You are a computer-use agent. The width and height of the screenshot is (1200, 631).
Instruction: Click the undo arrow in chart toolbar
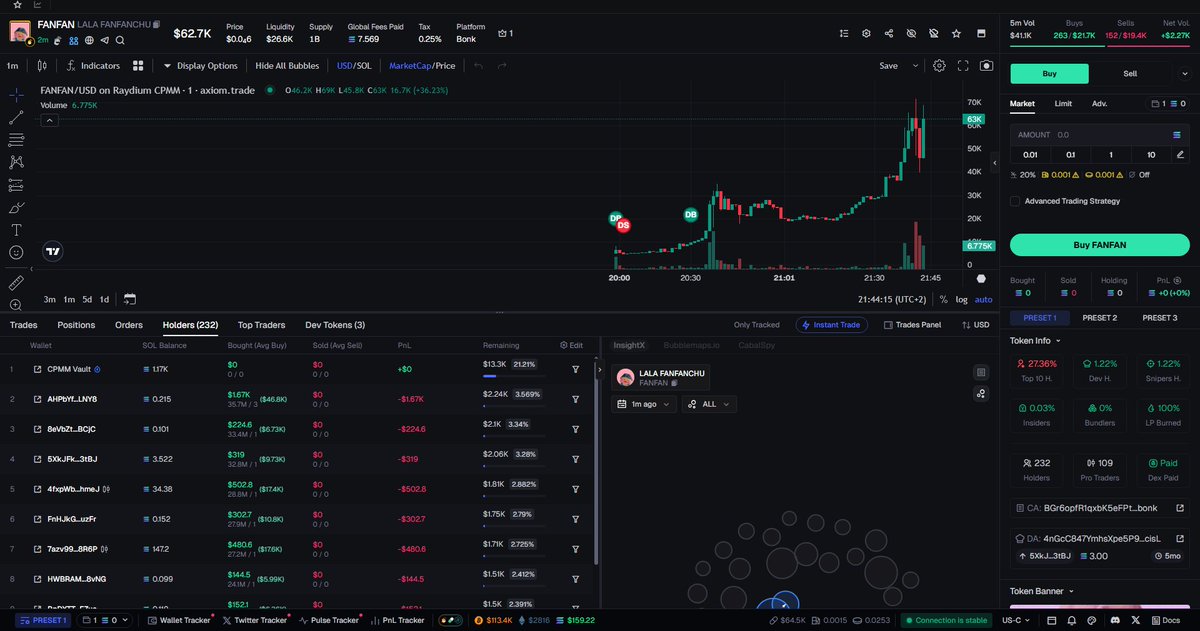(x=477, y=66)
